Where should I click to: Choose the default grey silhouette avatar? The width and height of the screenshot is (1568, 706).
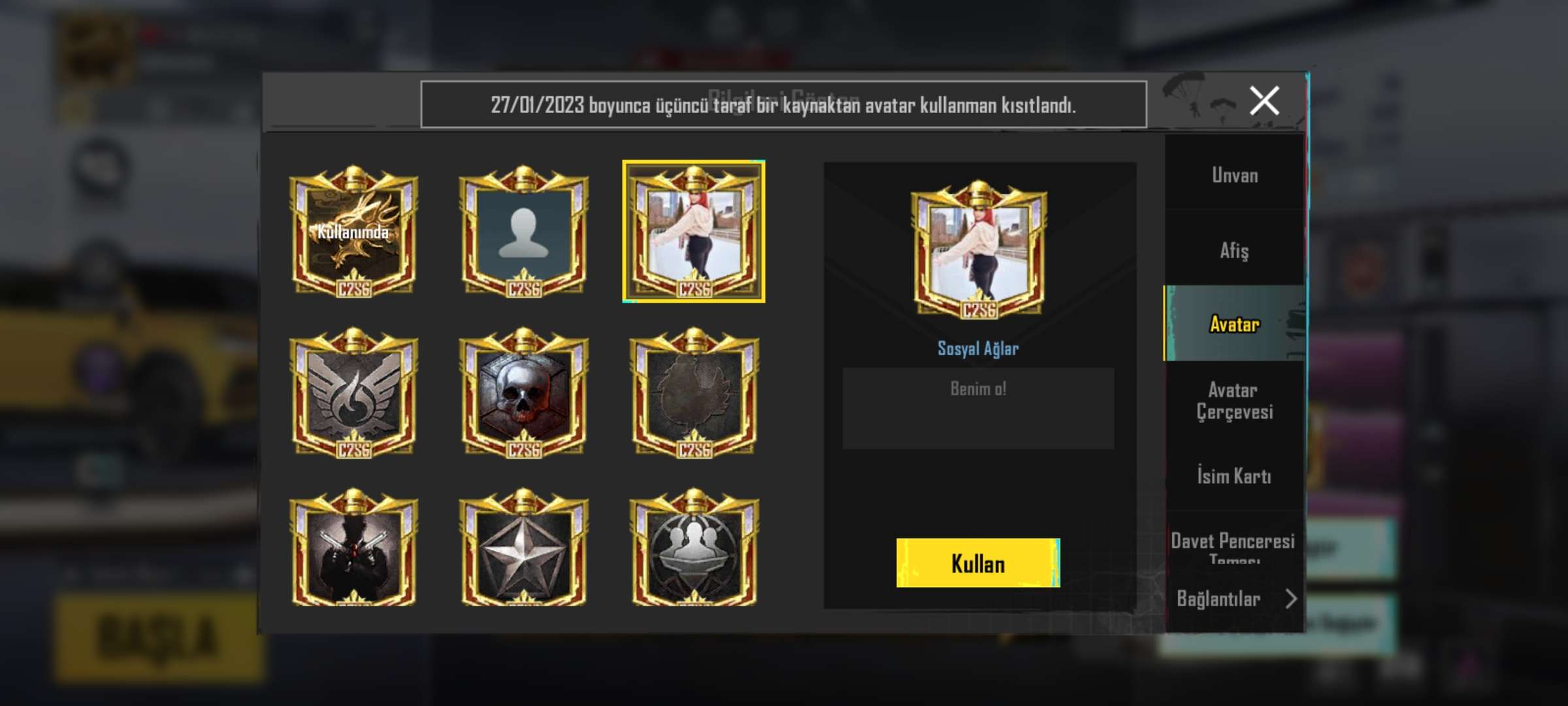point(523,231)
